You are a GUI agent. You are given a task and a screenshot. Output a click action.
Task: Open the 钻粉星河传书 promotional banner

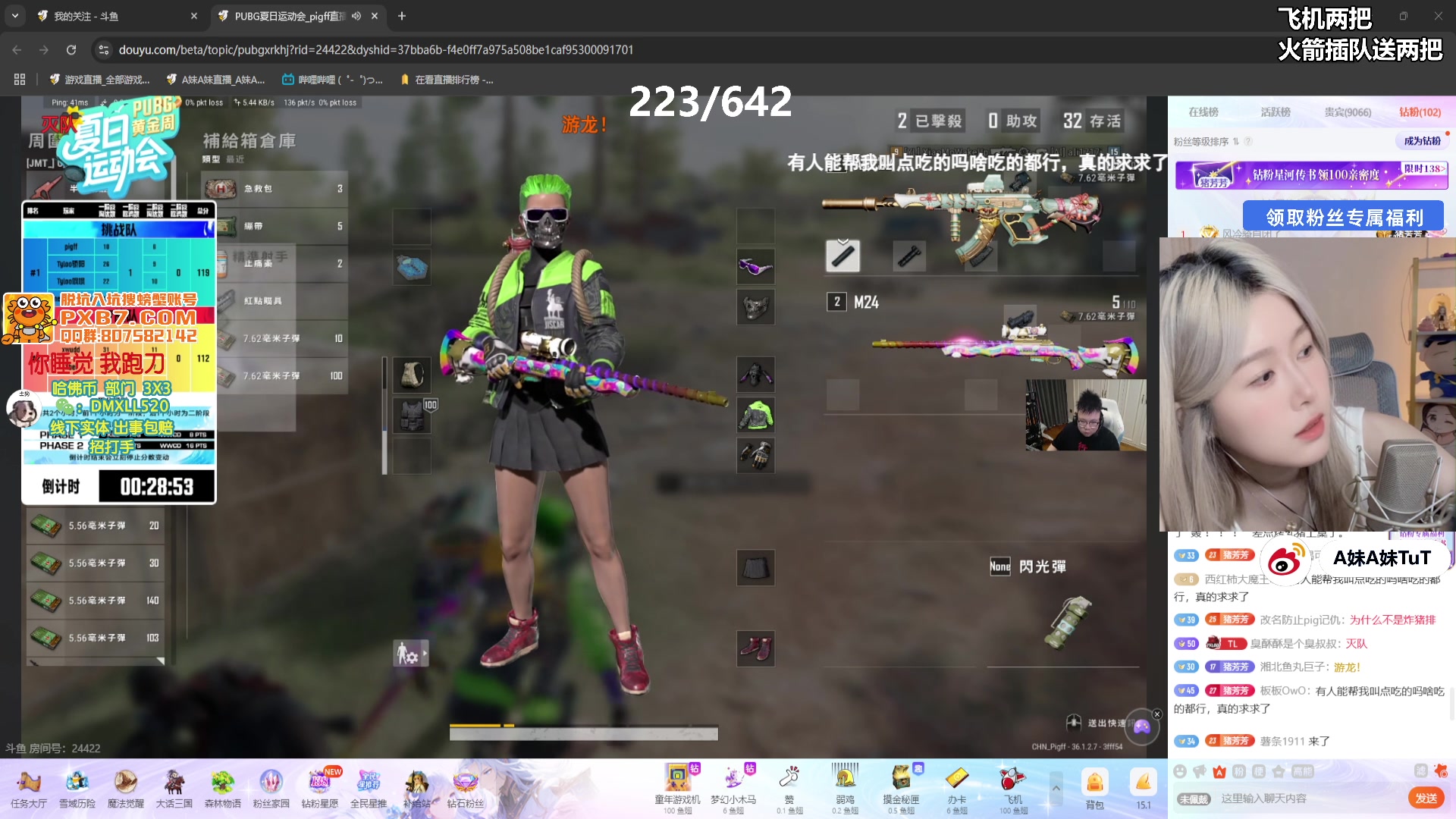(1311, 175)
